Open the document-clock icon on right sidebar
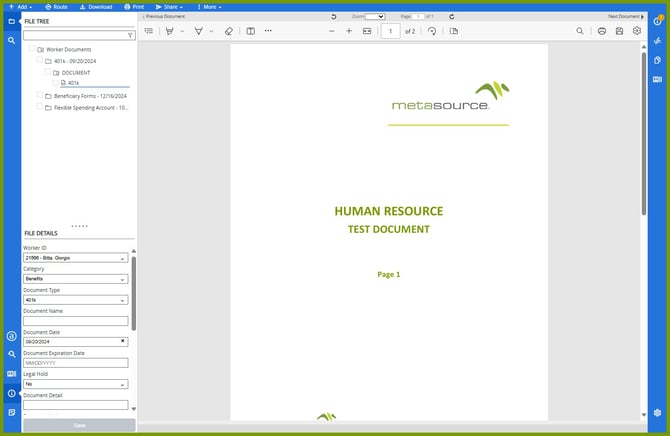Image resolution: width=670 pixels, height=436 pixels. point(658,60)
